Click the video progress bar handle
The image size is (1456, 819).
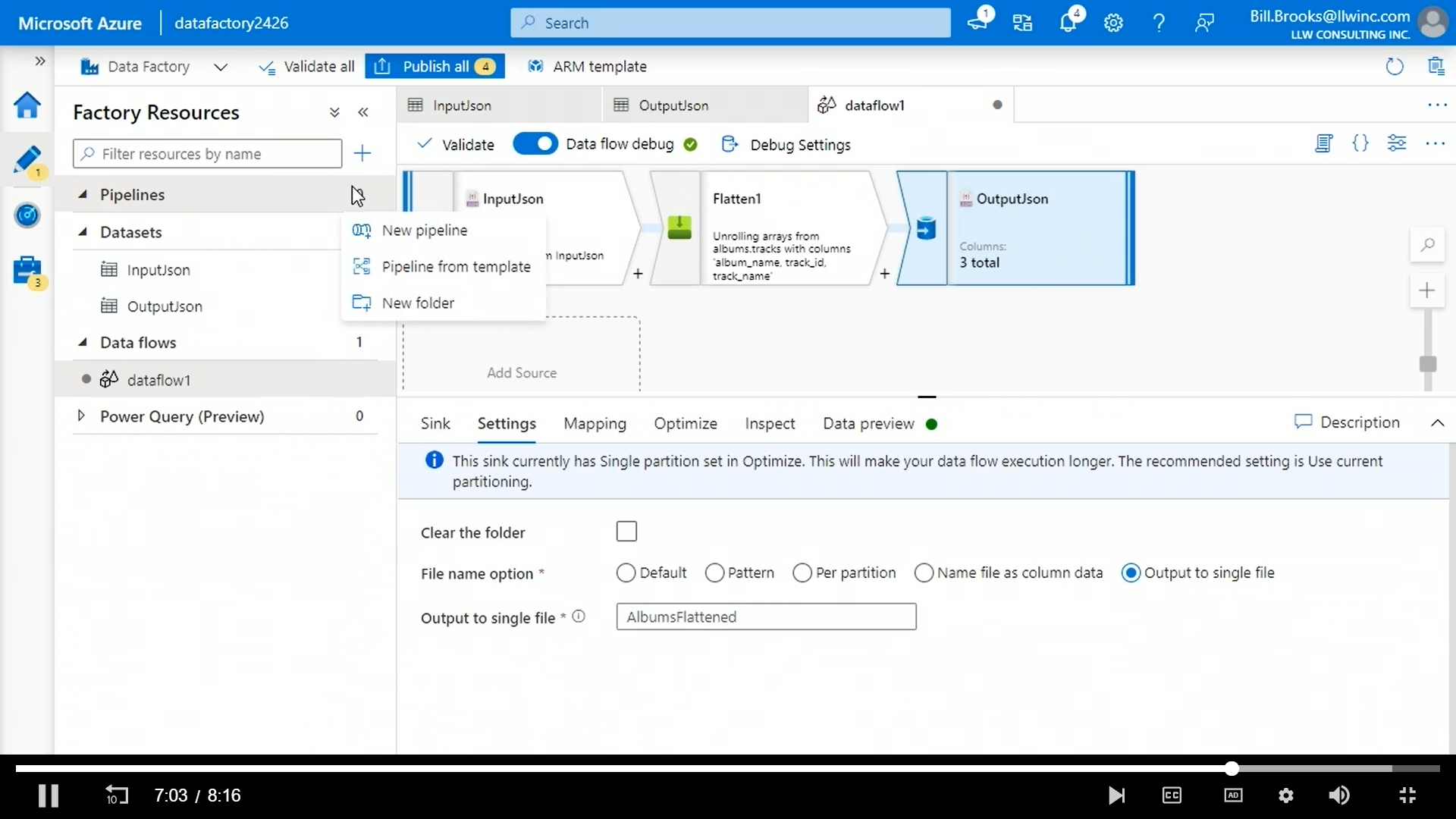coord(1232,768)
